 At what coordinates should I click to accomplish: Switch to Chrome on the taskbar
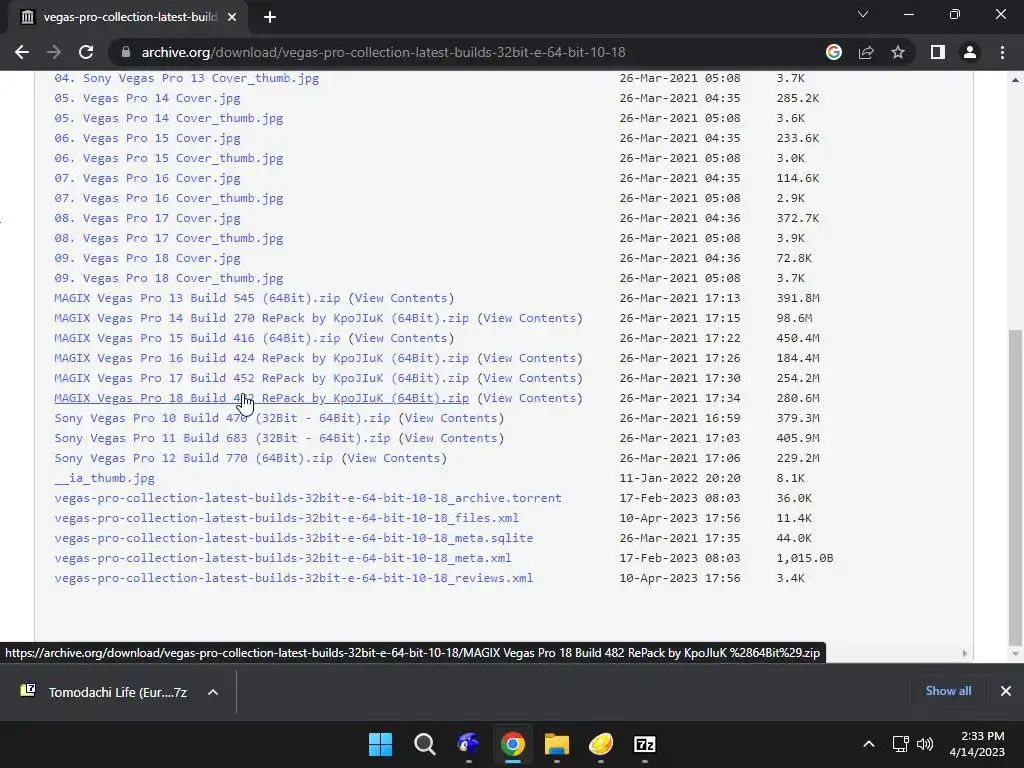(513, 744)
